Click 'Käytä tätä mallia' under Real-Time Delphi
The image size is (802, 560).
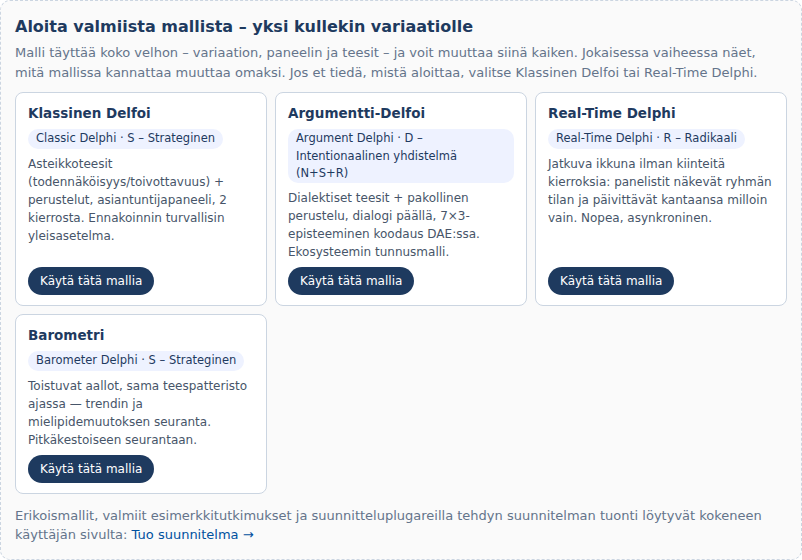(611, 281)
